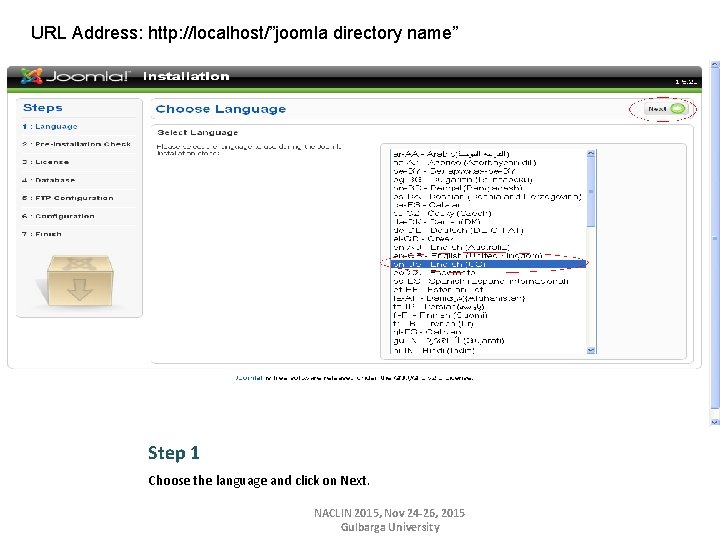Select gl-ES Galician language
Screen dimensions: 720x540
428,332
